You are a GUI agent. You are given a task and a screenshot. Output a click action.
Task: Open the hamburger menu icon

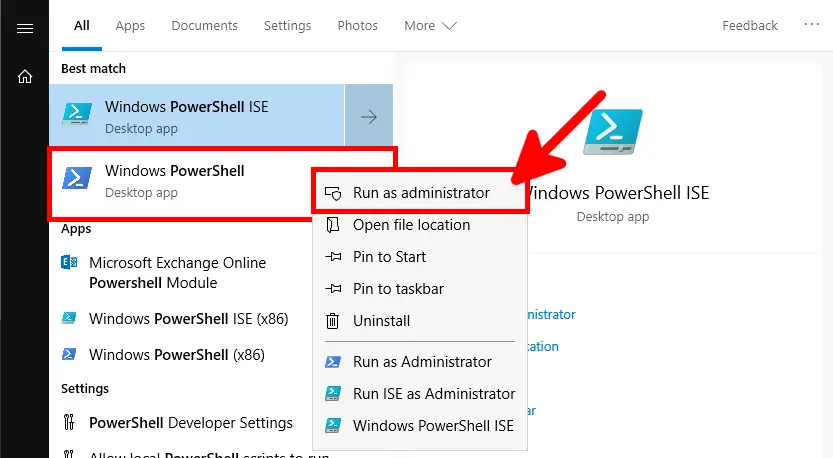[25, 28]
